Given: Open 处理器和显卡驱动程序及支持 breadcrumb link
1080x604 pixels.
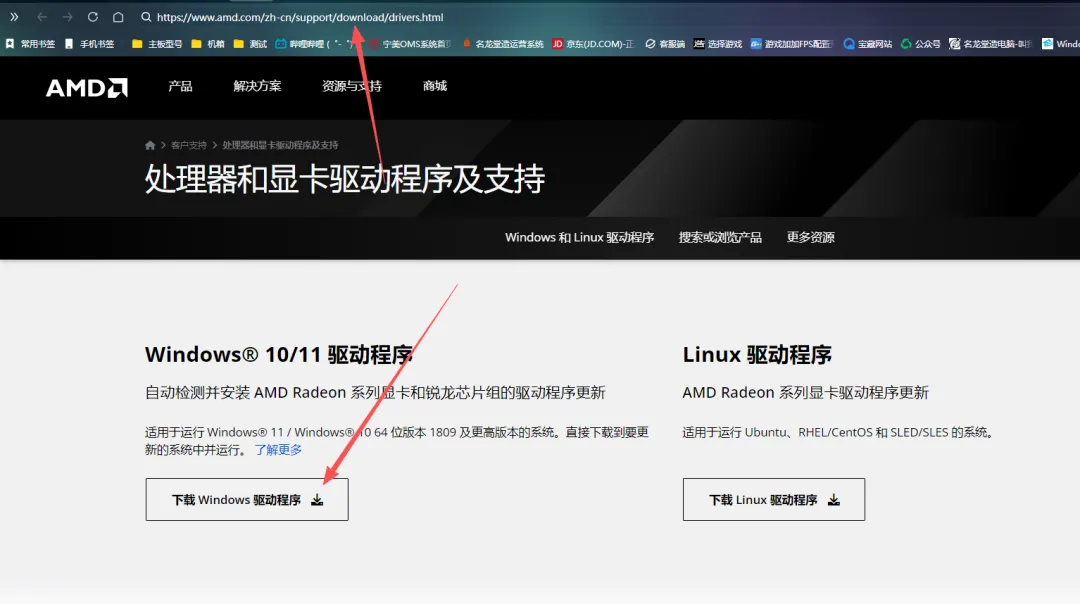Looking at the screenshot, I should click(280, 145).
